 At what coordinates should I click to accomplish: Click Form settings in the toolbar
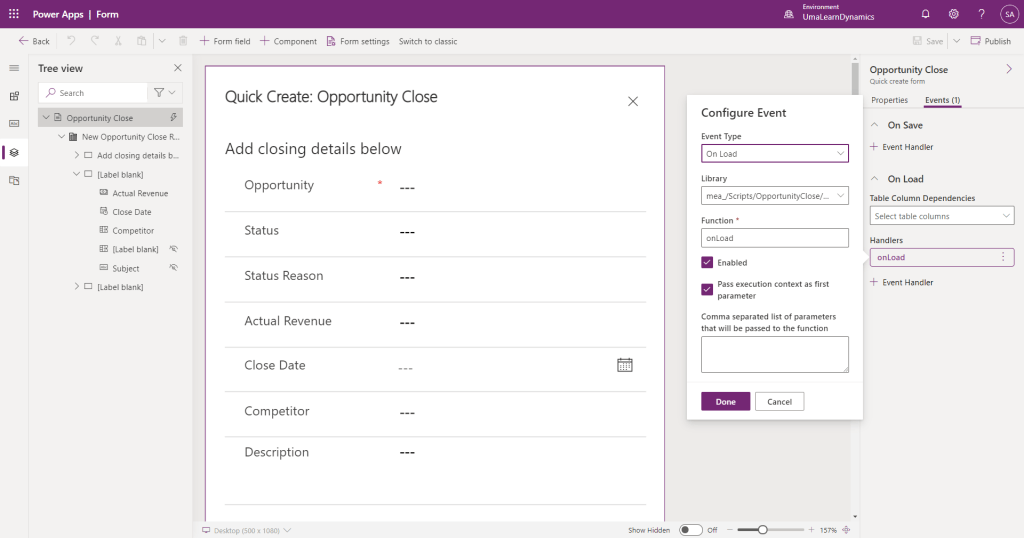[x=357, y=41]
